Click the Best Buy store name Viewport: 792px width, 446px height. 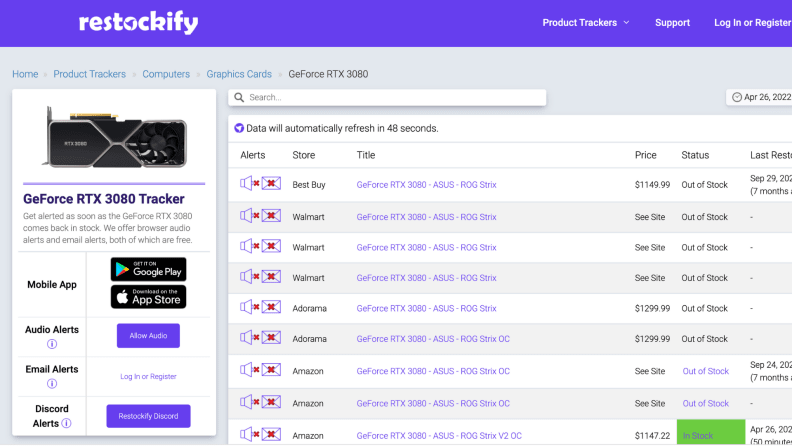[309, 185]
